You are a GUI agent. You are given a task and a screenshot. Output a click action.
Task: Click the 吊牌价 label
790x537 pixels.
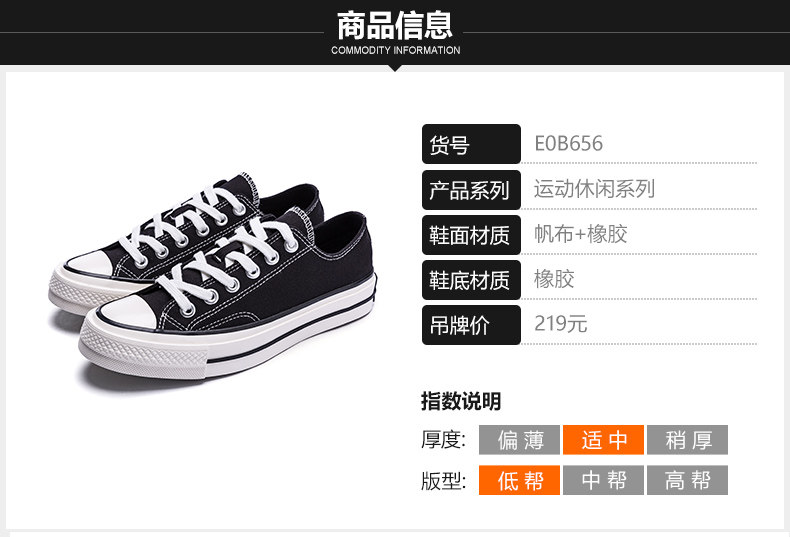point(471,325)
